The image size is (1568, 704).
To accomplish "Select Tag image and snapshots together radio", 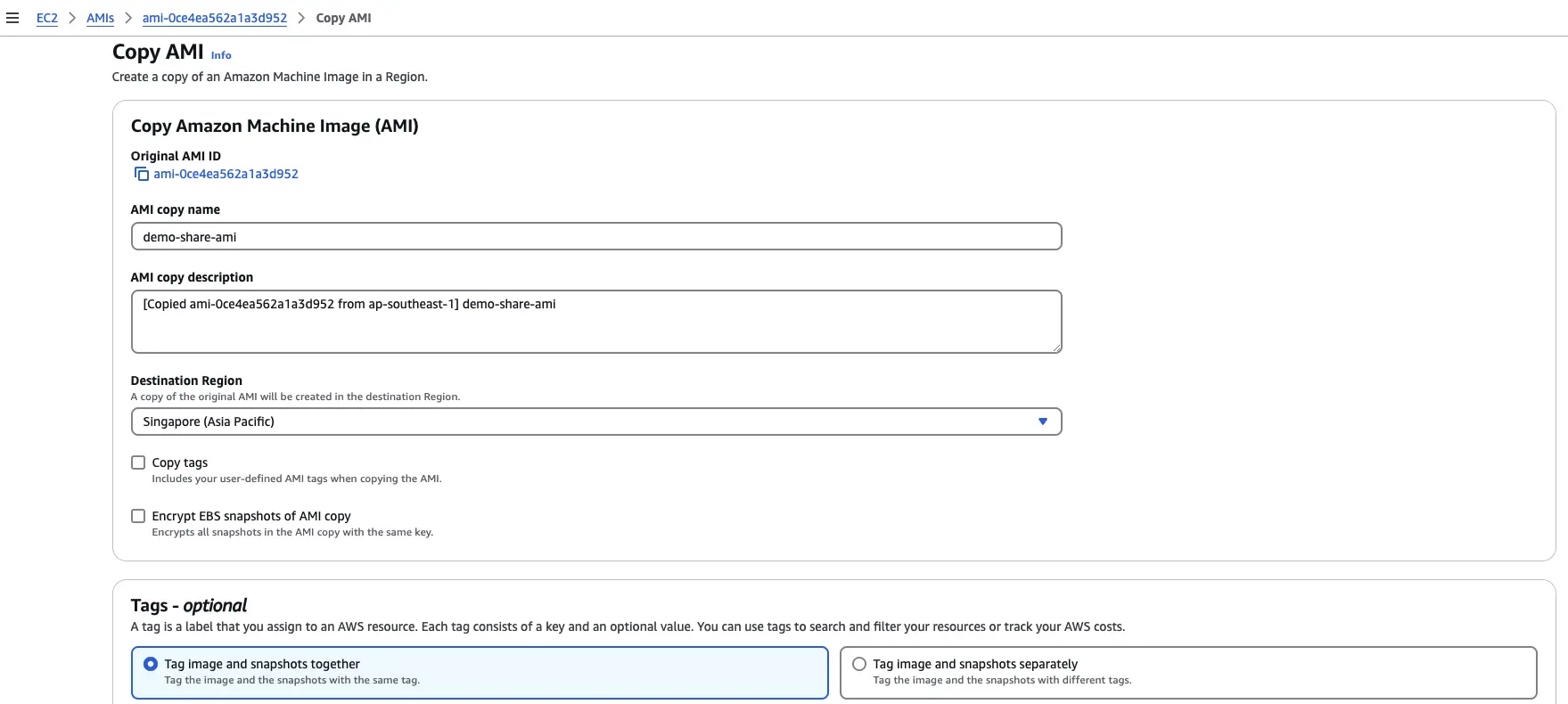I will (x=151, y=664).
